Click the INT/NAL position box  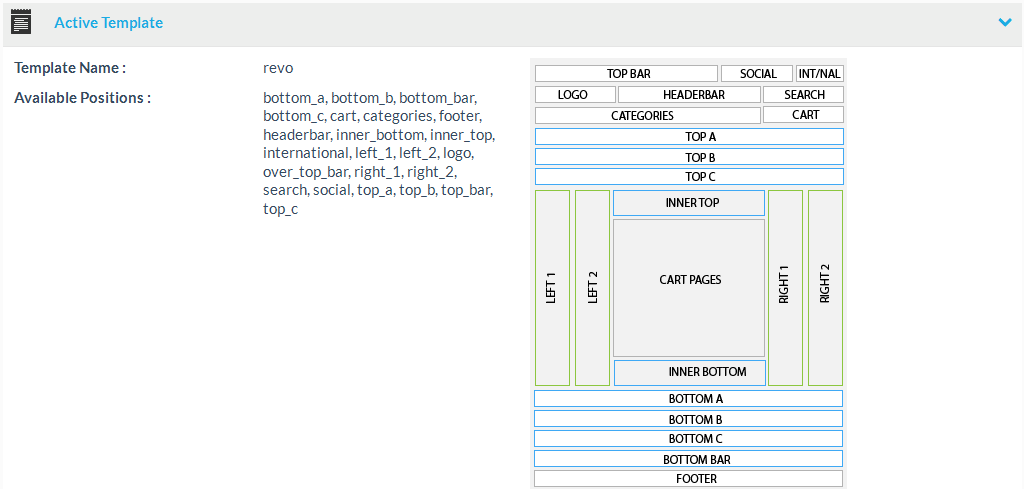point(820,74)
